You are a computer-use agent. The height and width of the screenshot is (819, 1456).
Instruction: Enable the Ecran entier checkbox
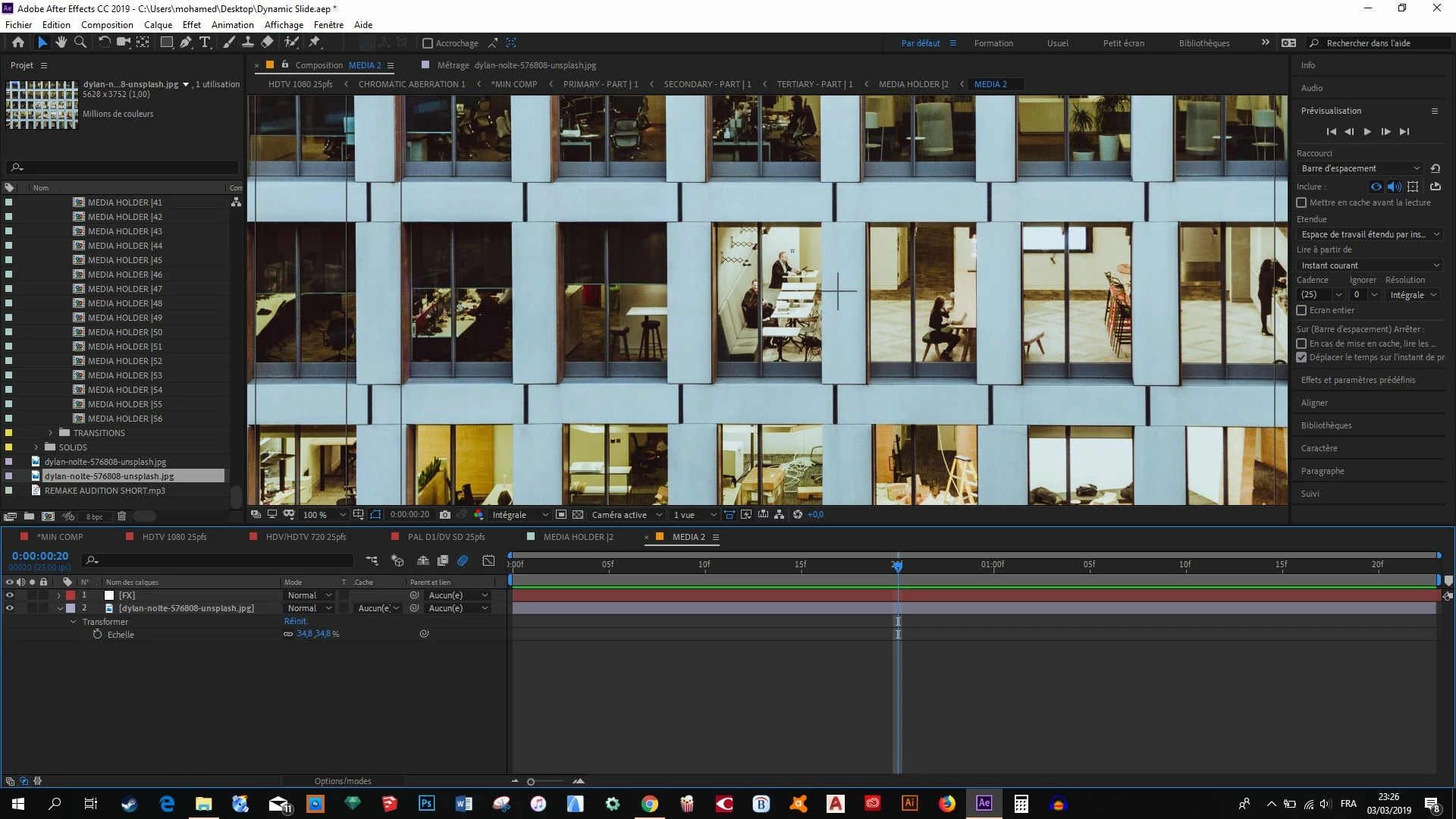[x=1301, y=310]
